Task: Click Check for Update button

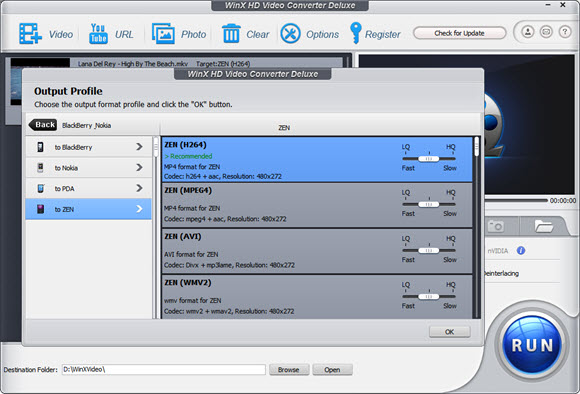Action: [459, 33]
